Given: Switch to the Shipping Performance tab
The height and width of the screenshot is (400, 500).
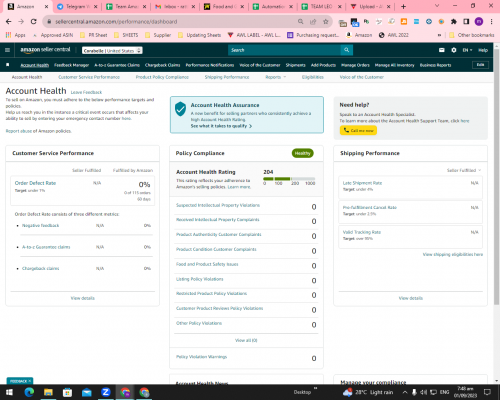Looking at the screenshot, I should pyautogui.click(x=227, y=77).
